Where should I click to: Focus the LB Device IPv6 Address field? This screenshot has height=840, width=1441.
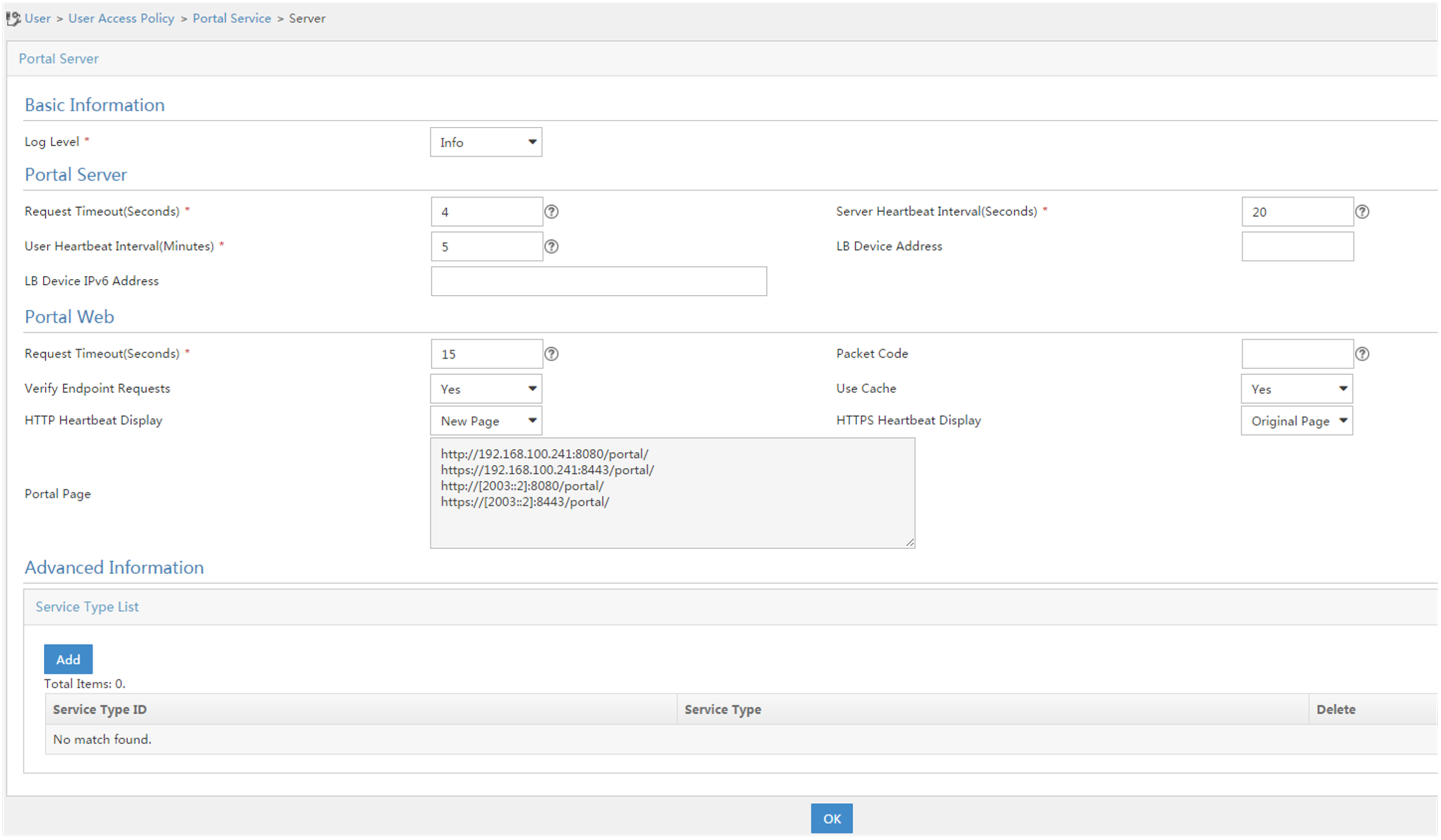pos(599,282)
